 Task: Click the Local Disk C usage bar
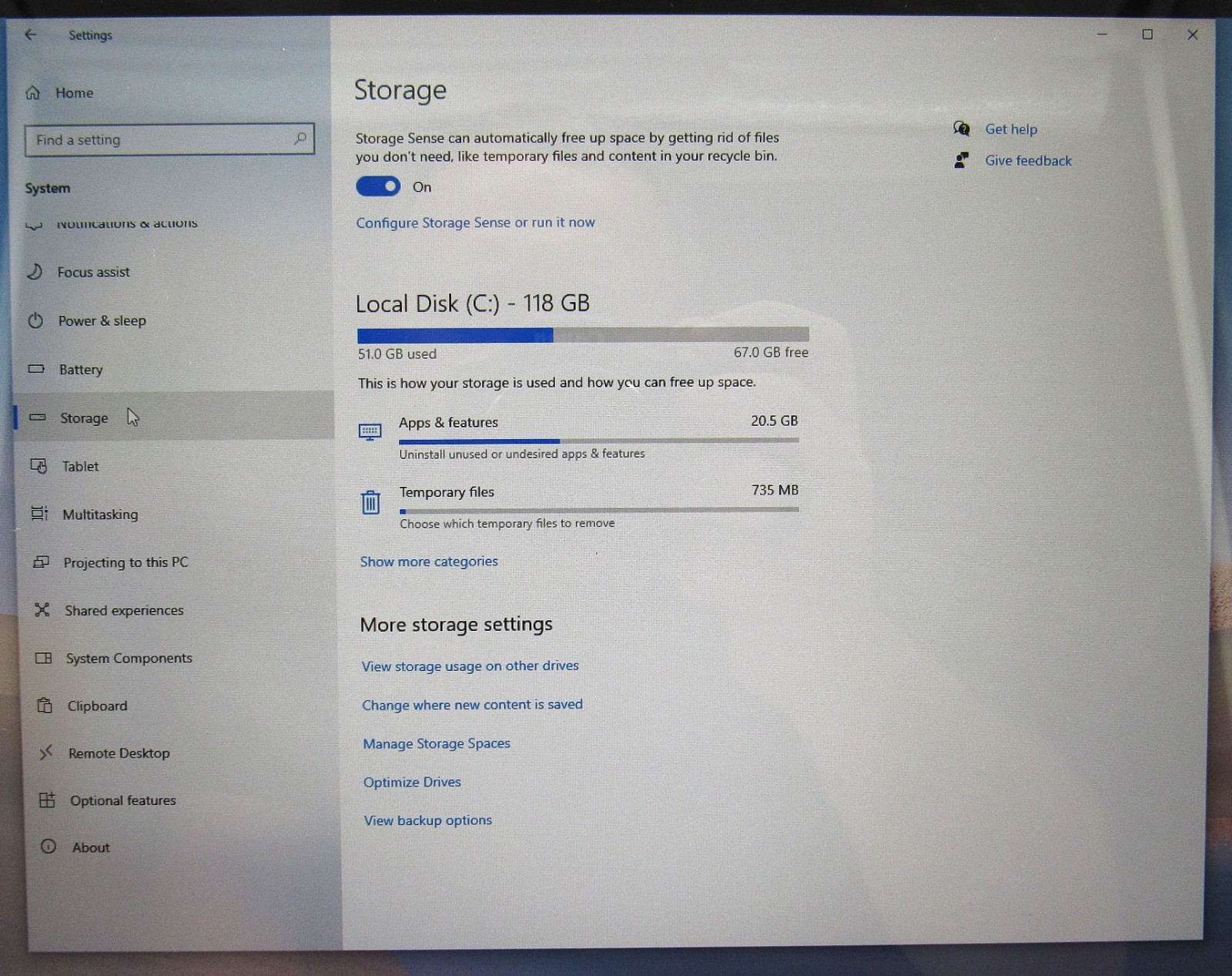coord(583,334)
